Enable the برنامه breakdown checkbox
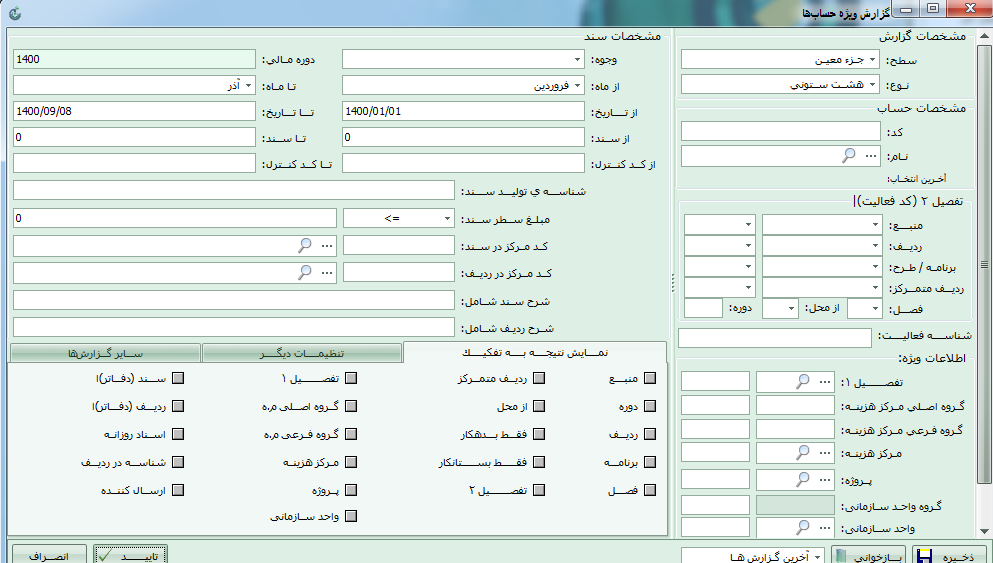The width and height of the screenshot is (993, 563). point(650,462)
